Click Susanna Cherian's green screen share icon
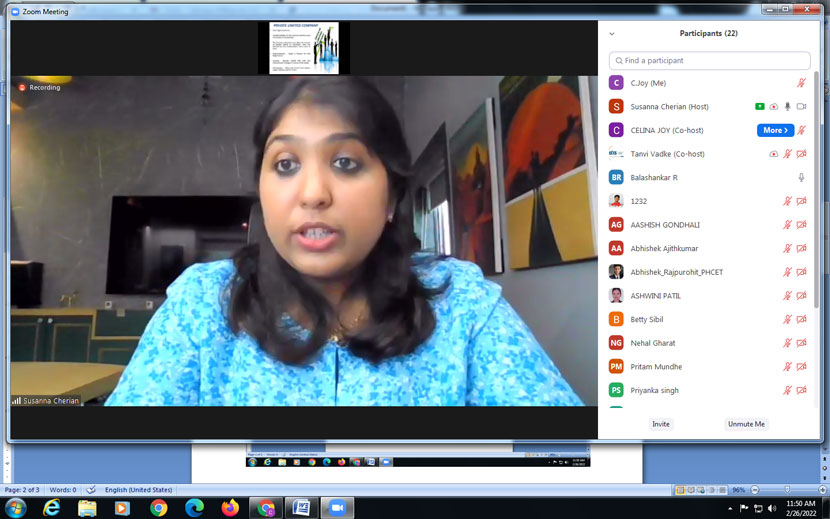This screenshot has height=519, width=830. (x=760, y=106)
